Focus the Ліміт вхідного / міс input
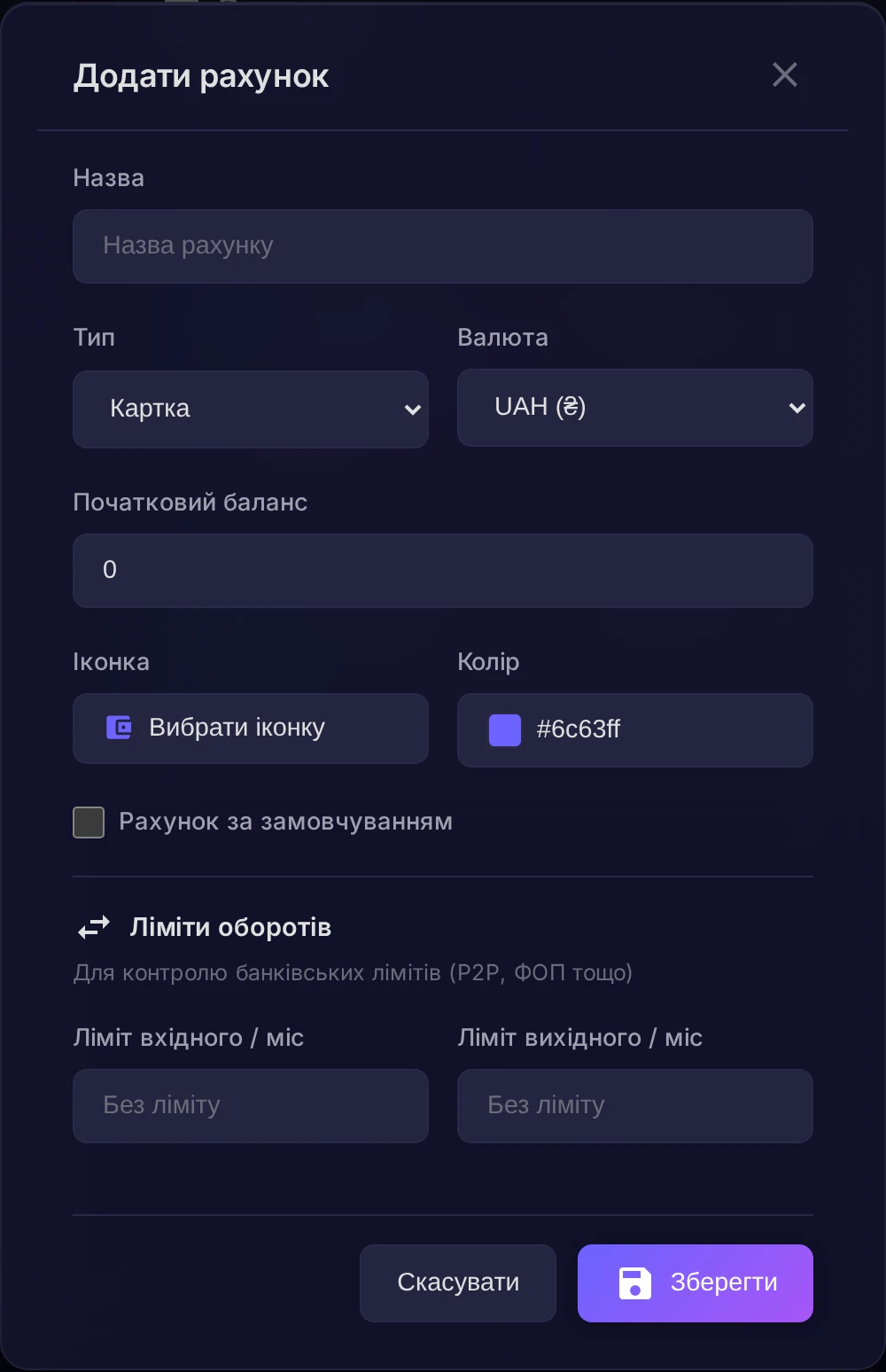The height and width of the screenshot is (1372, 886). pyautogui.click(x=251, y=1106)
